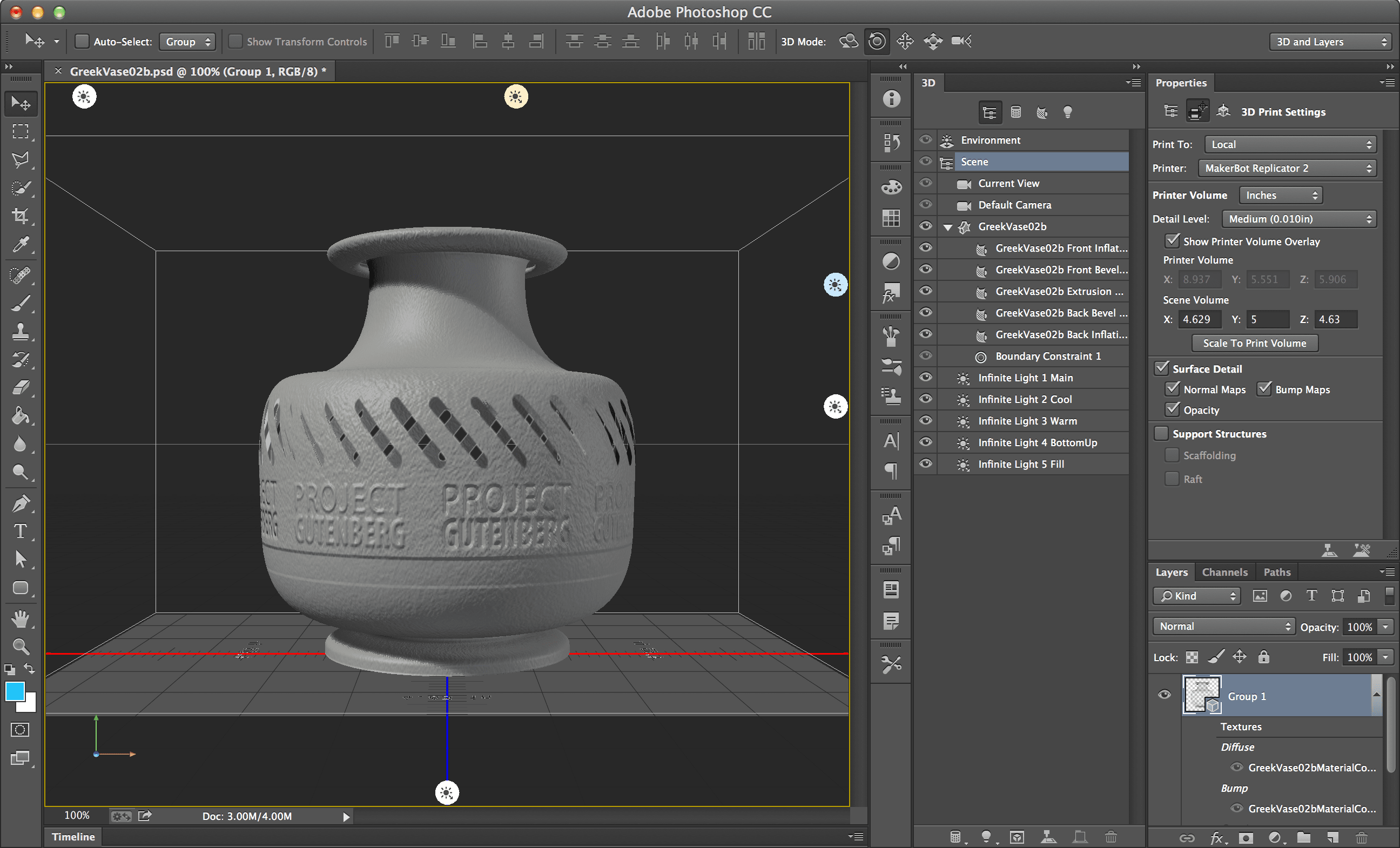Edit the Scene Volume Y value field
Screen dimensions: 1400x848
(x=1268, y=319)
